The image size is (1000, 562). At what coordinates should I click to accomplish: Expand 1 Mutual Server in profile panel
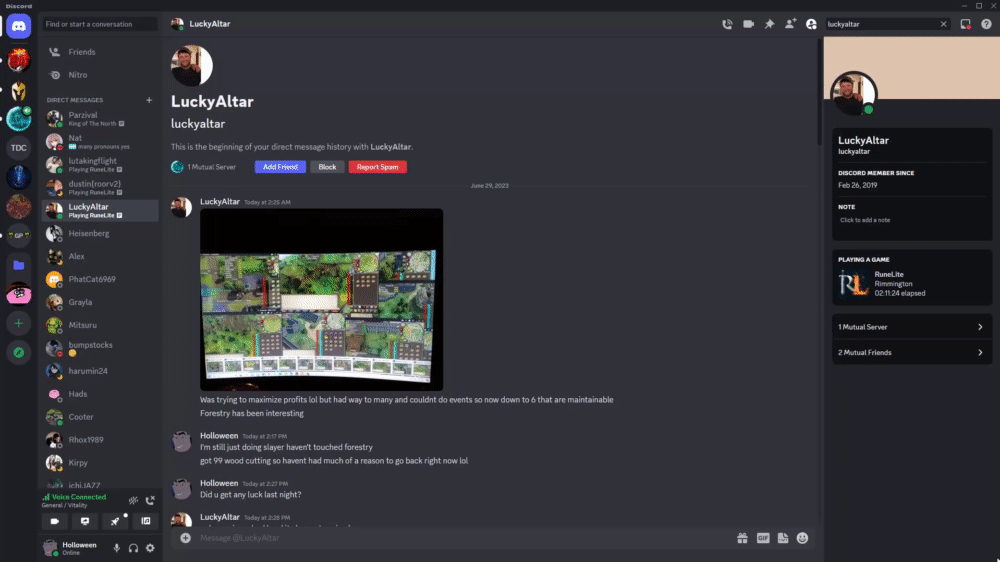click(911, 327)
